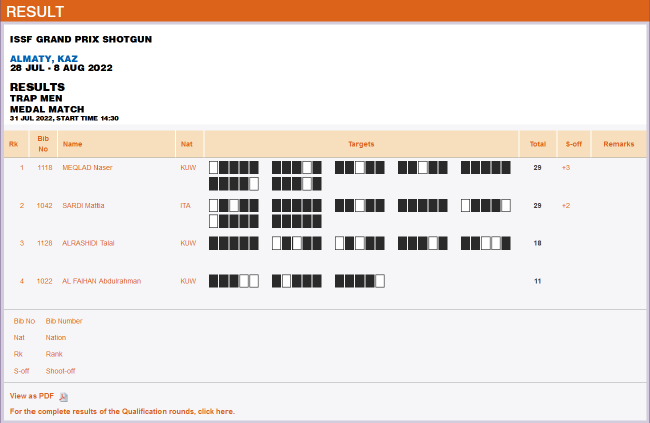Click the start time line 31 JUL 2022

pos(64,118)
